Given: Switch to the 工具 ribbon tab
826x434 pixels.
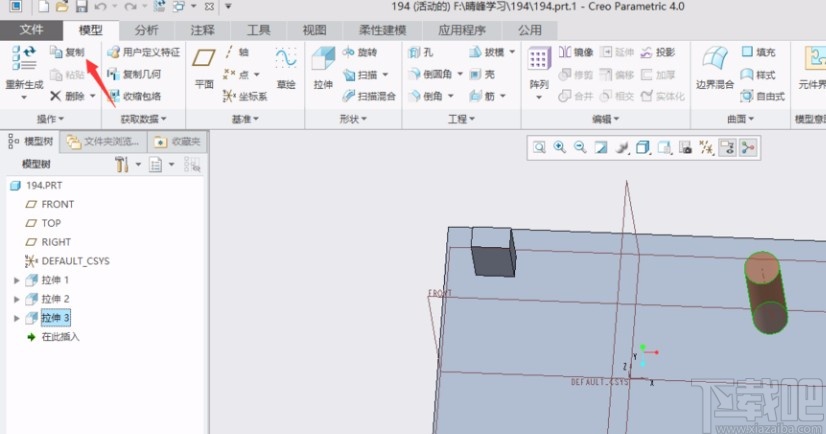Looking at the screenshot, I should tap(258, 31).
